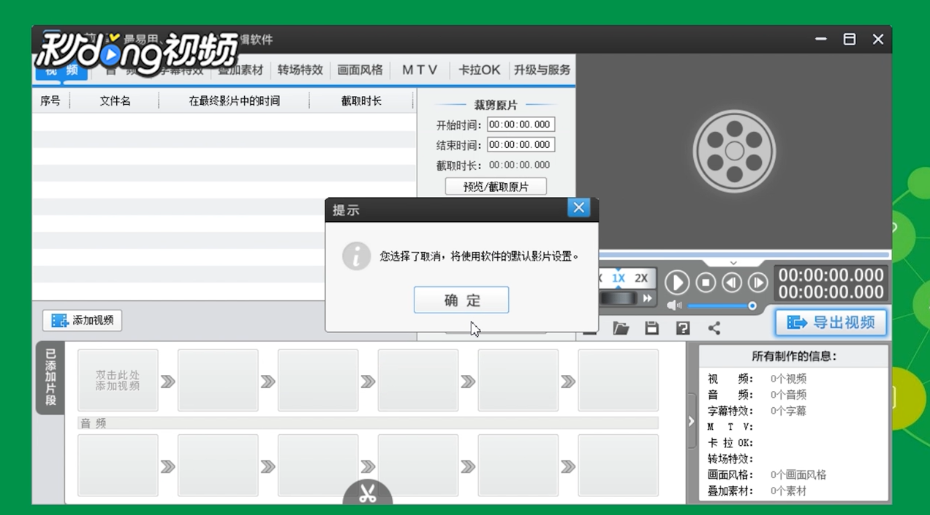Screen dimensions: 930x515
Task: Click 添加视频 add video button
Action: (82, 320)
